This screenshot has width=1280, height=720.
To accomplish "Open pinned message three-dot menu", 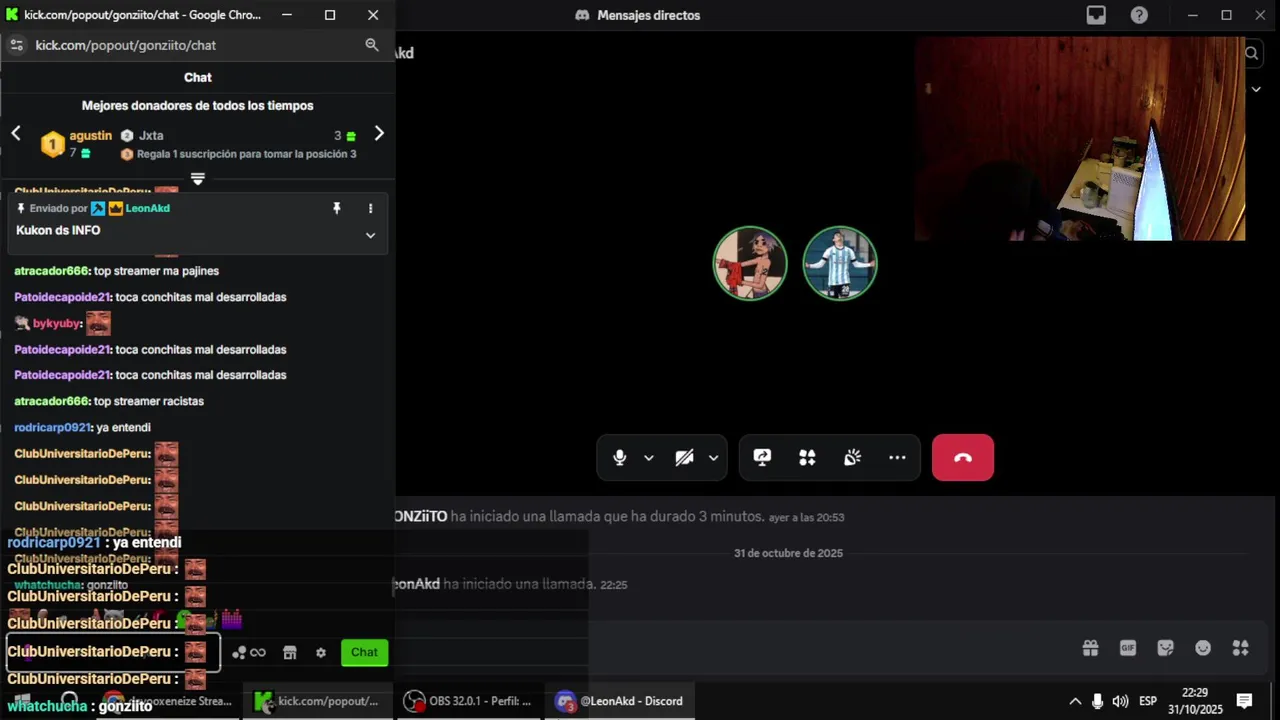I will [x=370, y=208].
